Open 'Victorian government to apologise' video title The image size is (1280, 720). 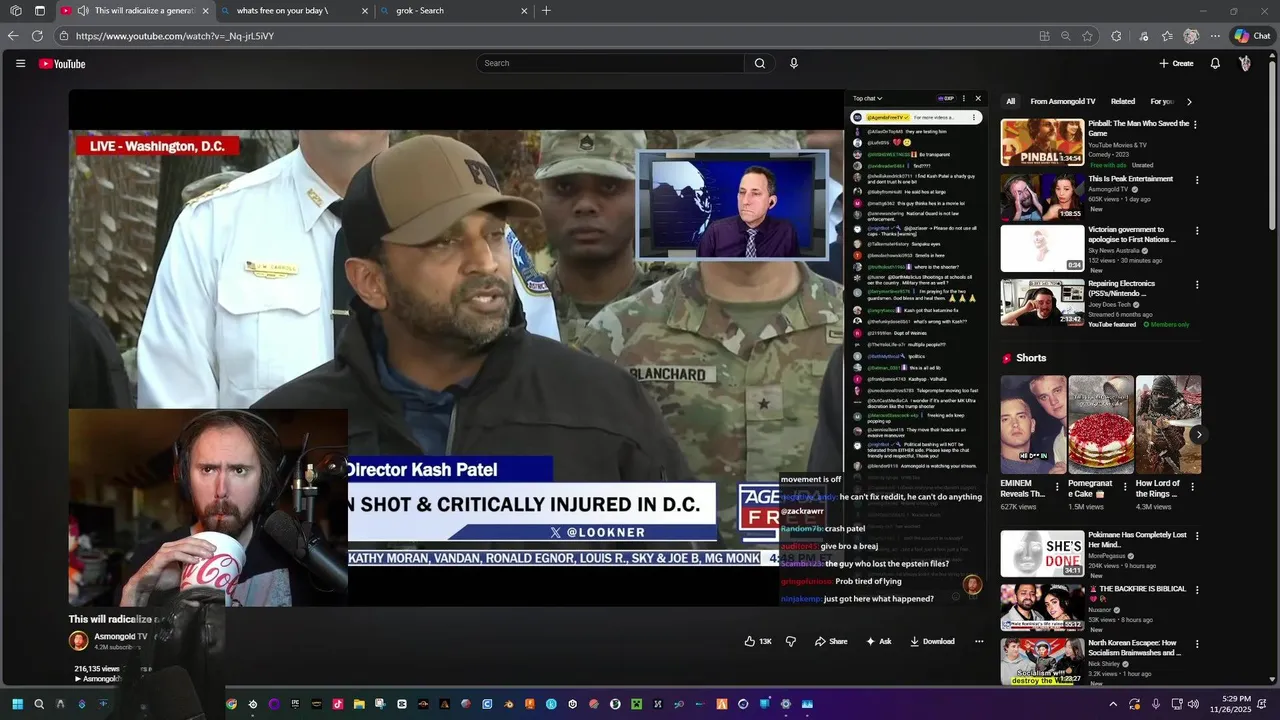[1132, 234]
